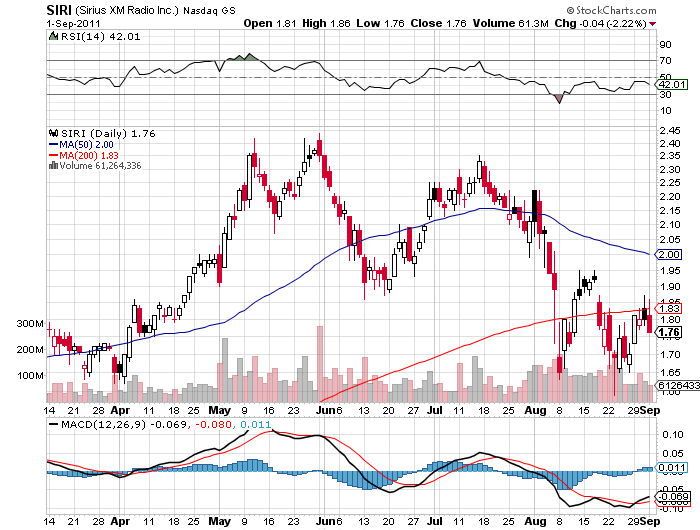Click the blue 2.00 MA(50) price tag
The width and height of the screenshot is (700, 530).
click(668, 255)
